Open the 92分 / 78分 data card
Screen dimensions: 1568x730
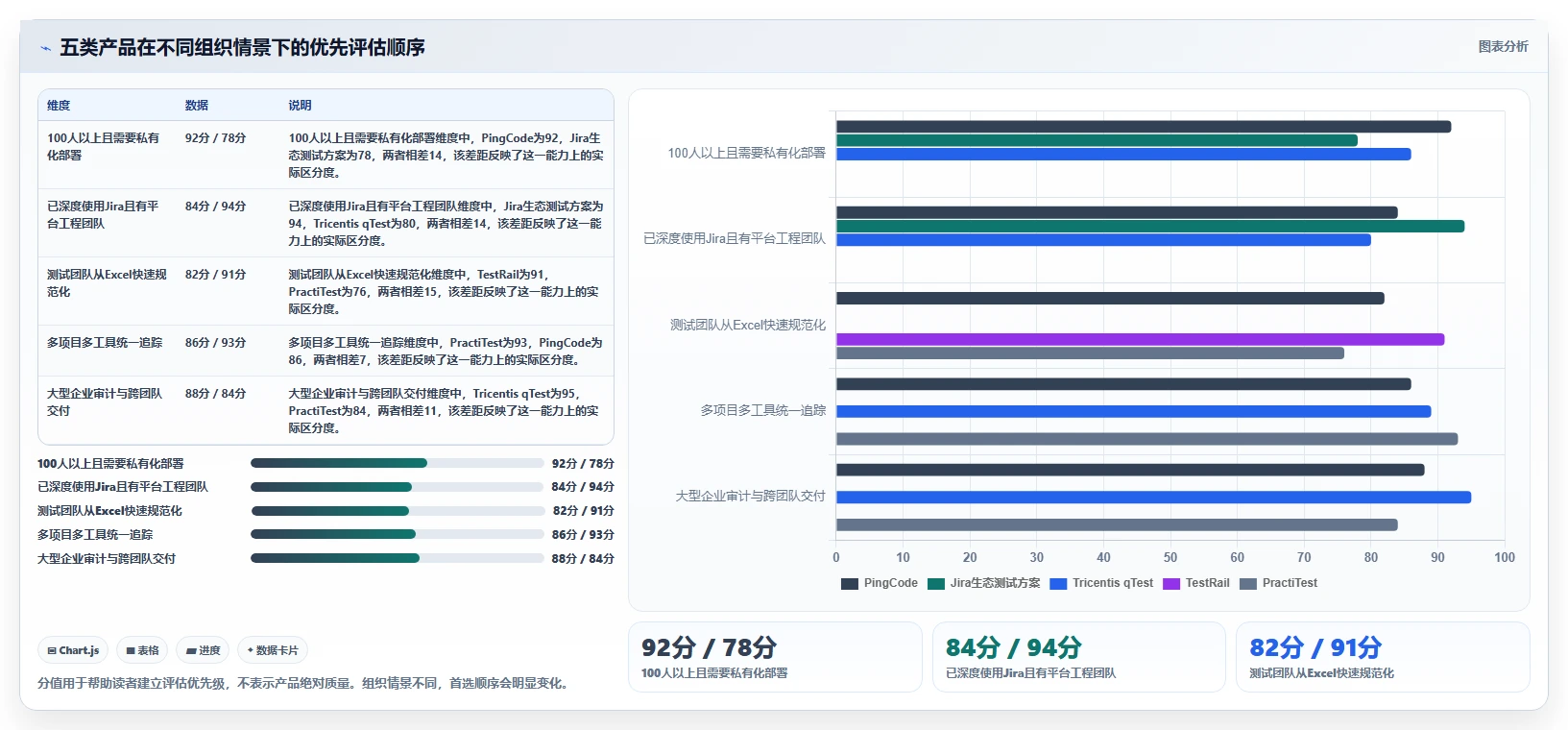click(x=775, y=657)
